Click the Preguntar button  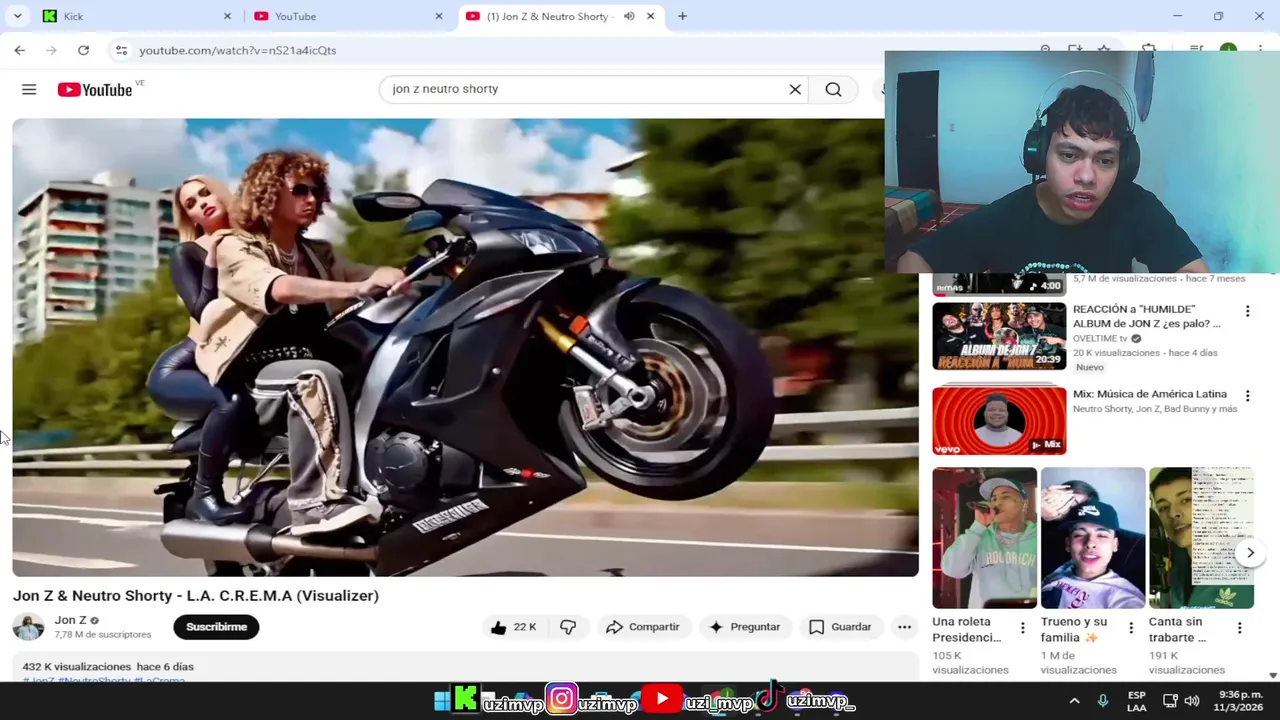744,627
